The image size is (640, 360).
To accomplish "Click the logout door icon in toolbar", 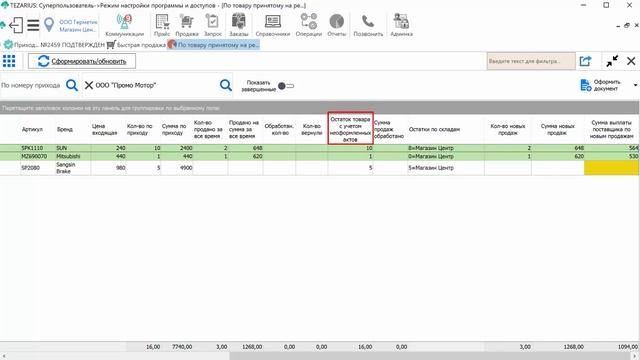I will (16, 25).
